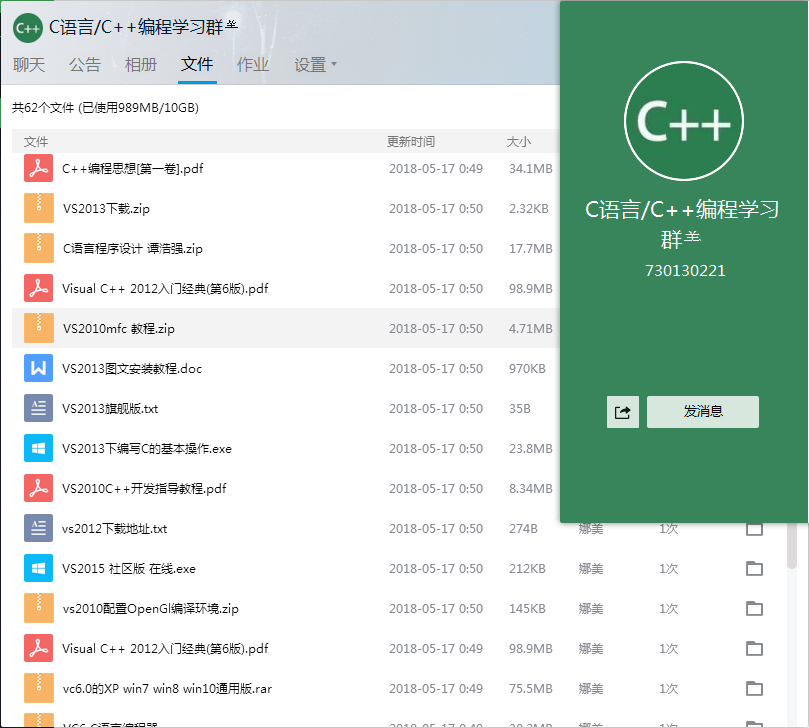Click file name vc6.0的XP win7 win8 win10通用版.rar
The image size is (809, 728).
167,689
